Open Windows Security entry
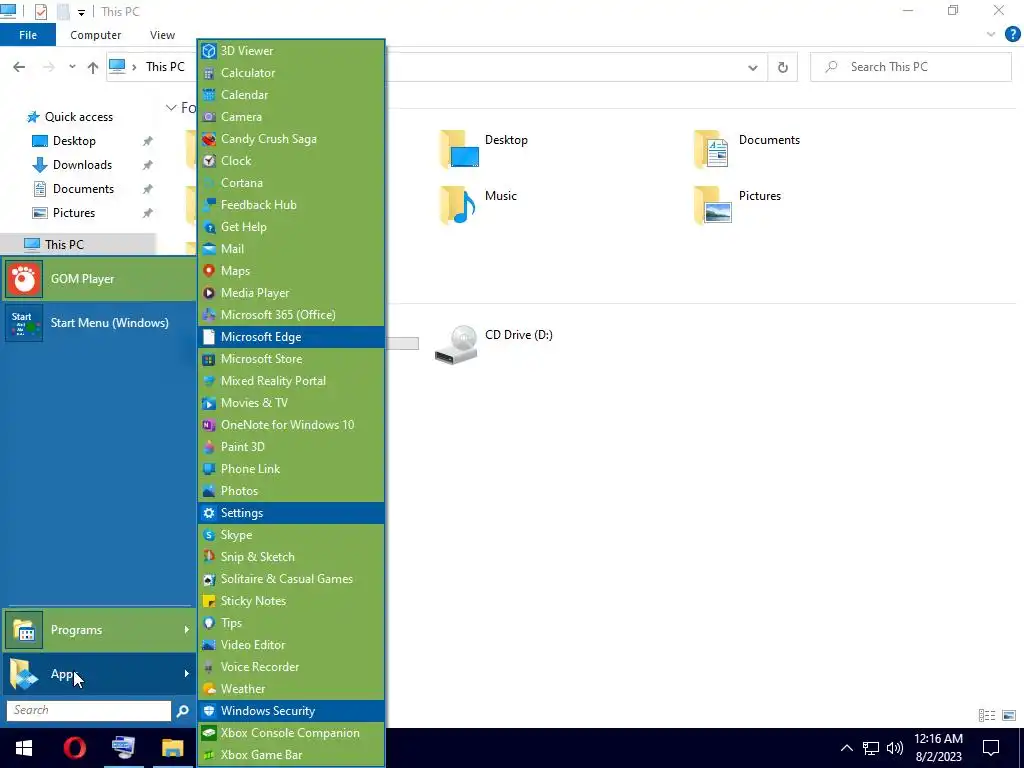The image size is (1024, 768). (x=291, y=711)
